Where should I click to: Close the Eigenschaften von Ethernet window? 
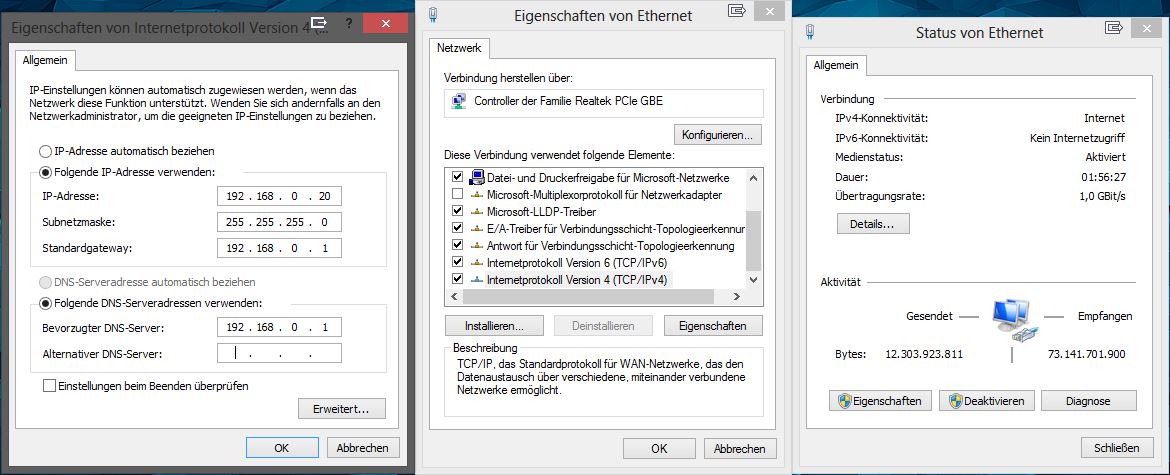769,10
